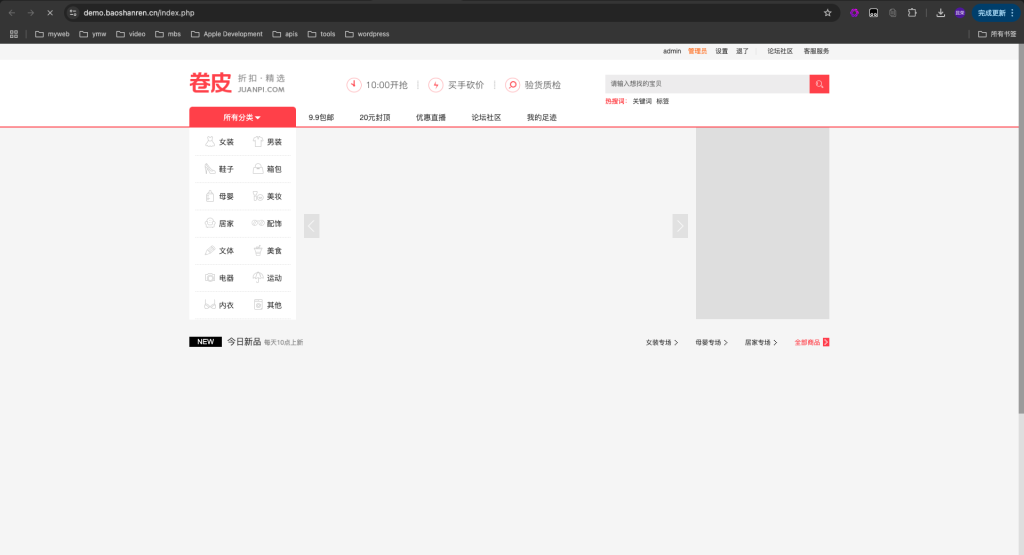
Task: Click the browser address bar URL
Action: coord(139,12)
